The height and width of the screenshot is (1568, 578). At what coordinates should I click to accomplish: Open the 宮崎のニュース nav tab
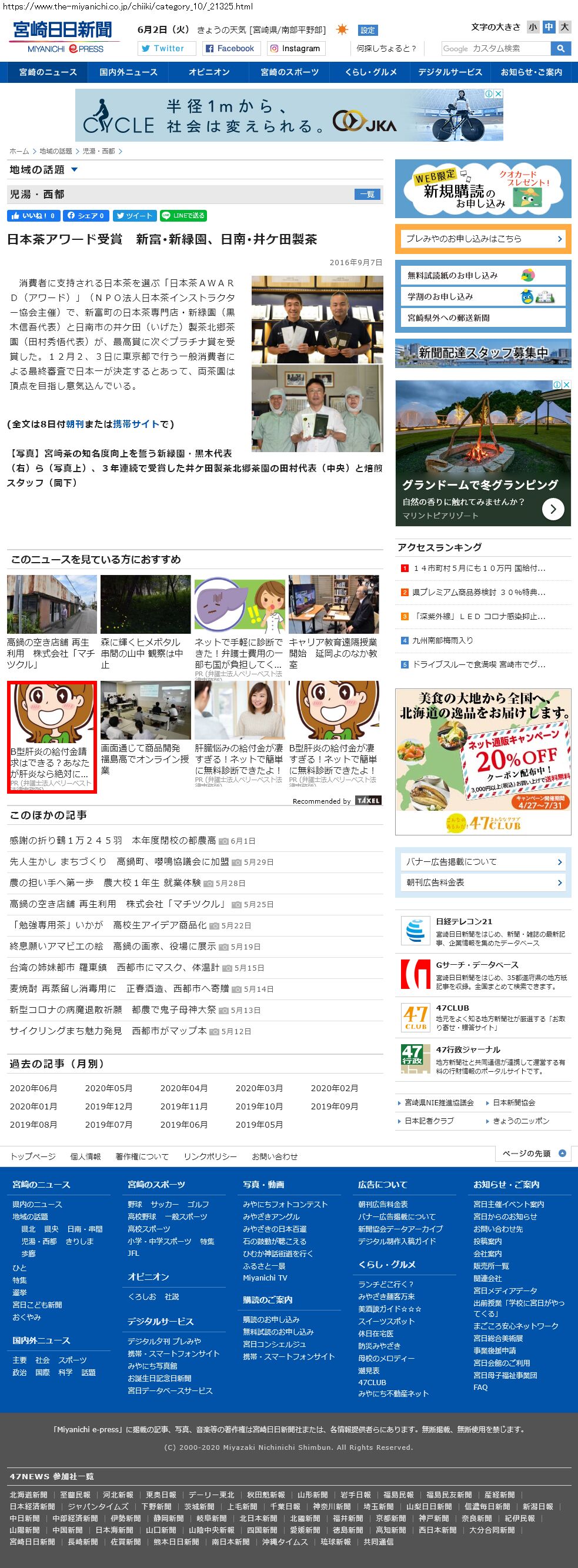point(48,72)
